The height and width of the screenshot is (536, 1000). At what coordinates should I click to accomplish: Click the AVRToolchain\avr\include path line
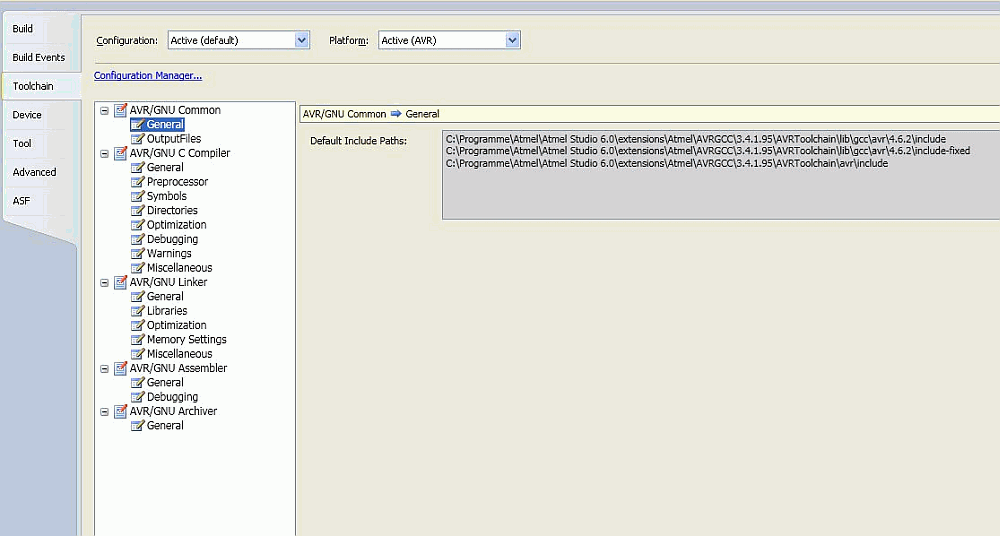tap(667, 163)
